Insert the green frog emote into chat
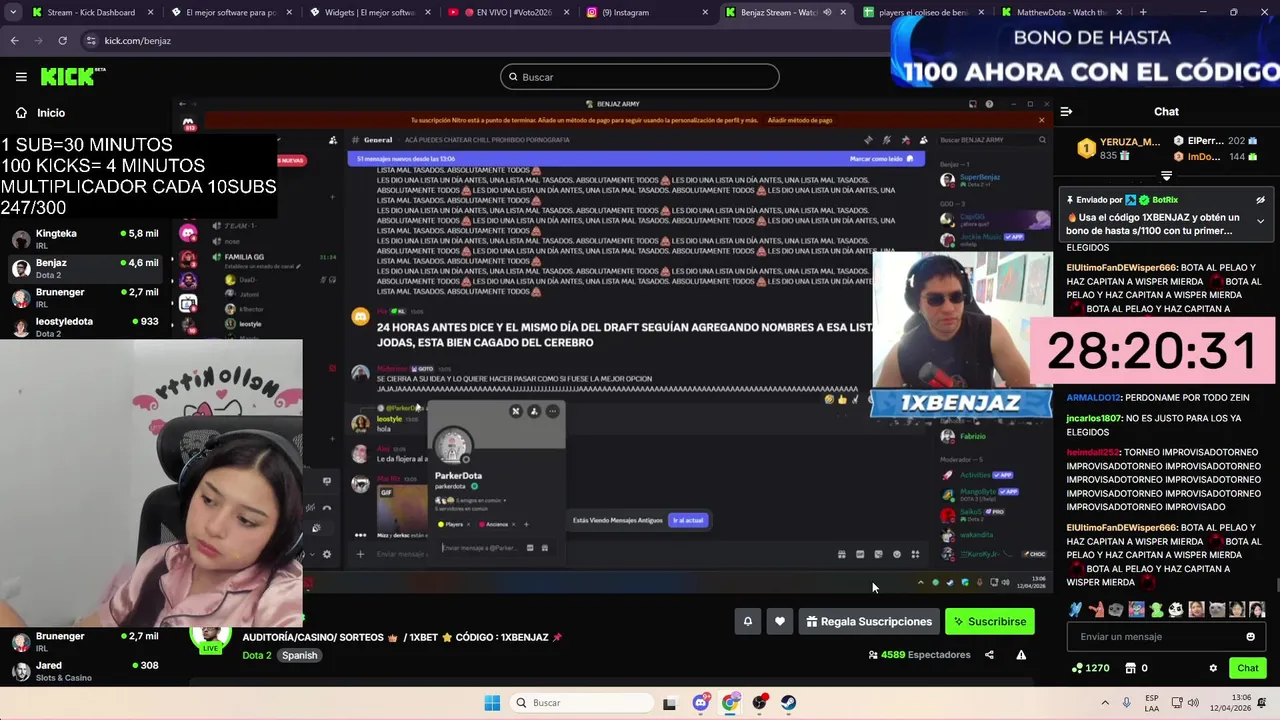1280x720 pixels. click(1156, 609)
